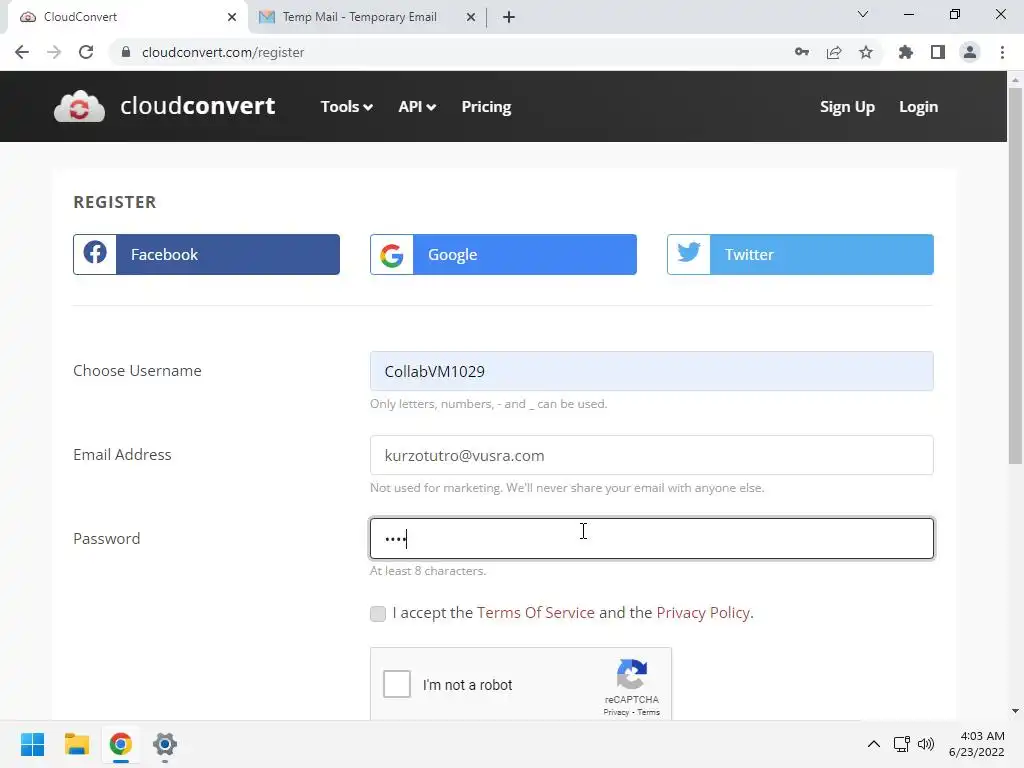
Task: Click the scrollbar up arrow
Action: pyautogui.click(x=1015, y=80)
